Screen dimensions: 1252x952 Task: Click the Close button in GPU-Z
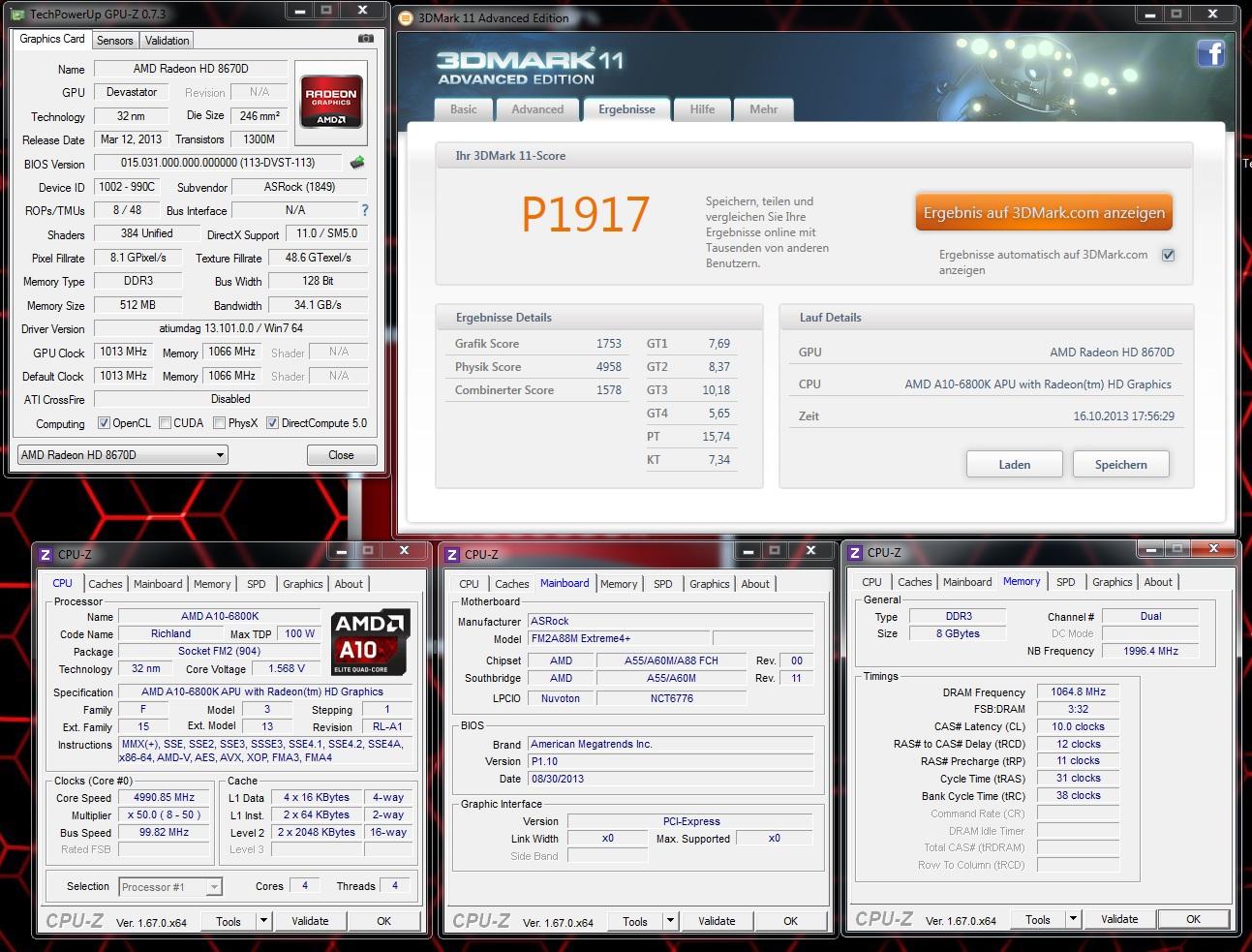tap(341, 455)
